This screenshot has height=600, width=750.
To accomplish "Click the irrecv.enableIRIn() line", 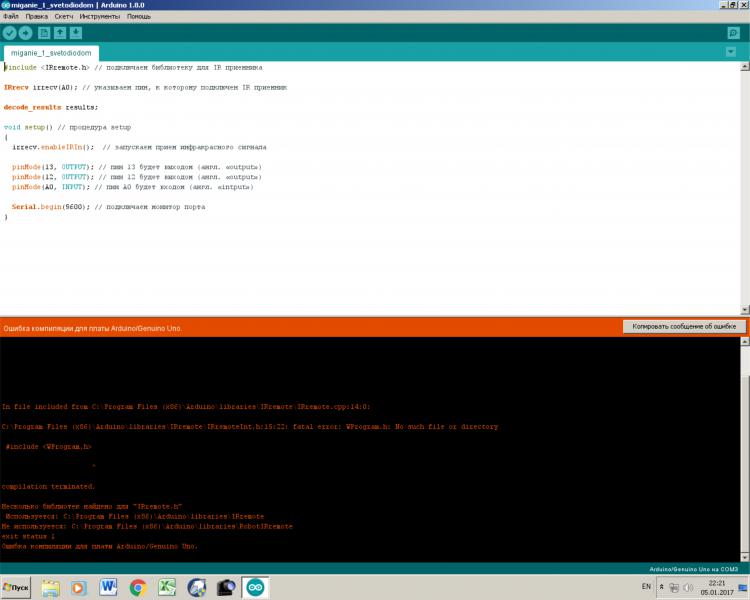I will (x=139, y=147).
